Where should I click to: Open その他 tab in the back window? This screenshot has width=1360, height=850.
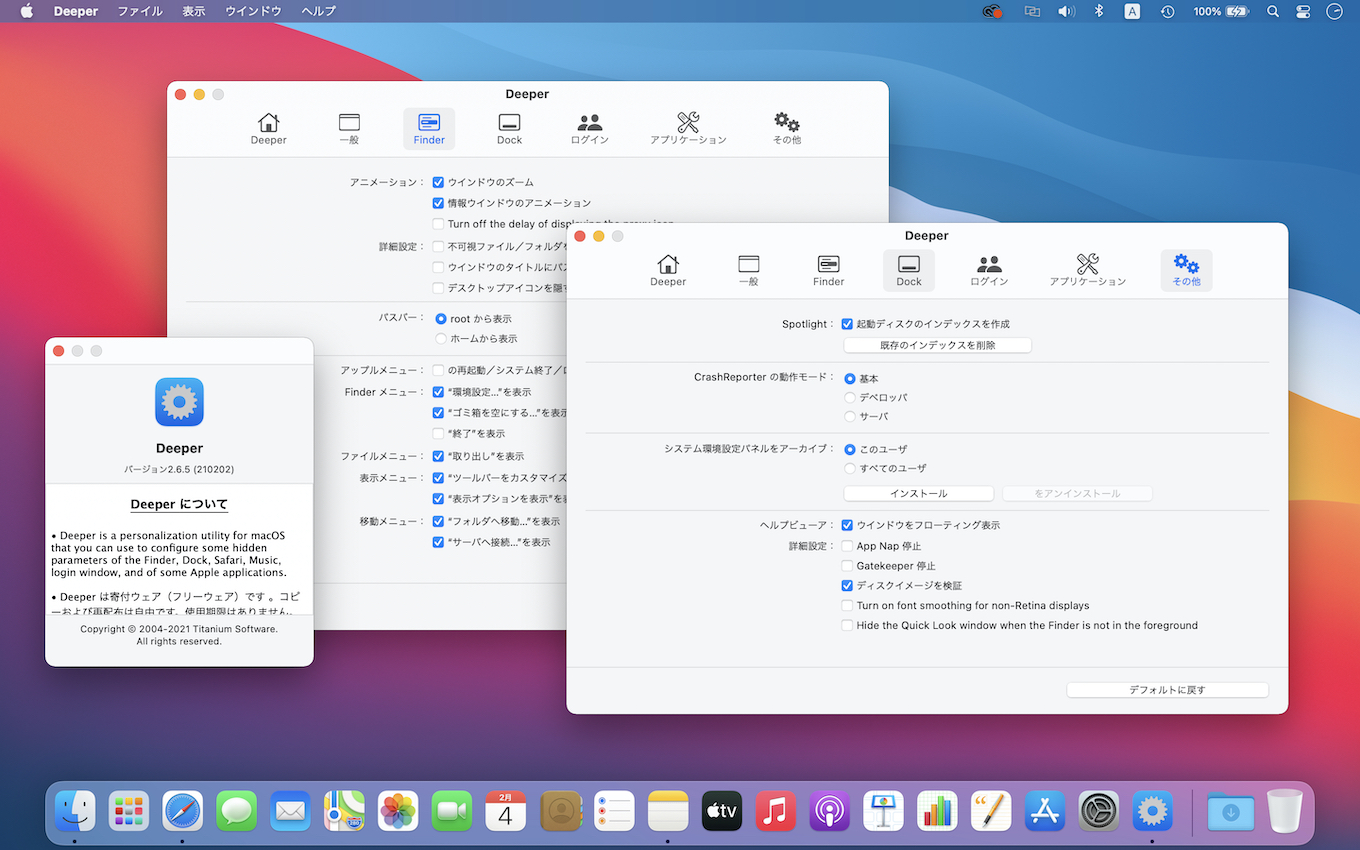[x=787, y=128]
